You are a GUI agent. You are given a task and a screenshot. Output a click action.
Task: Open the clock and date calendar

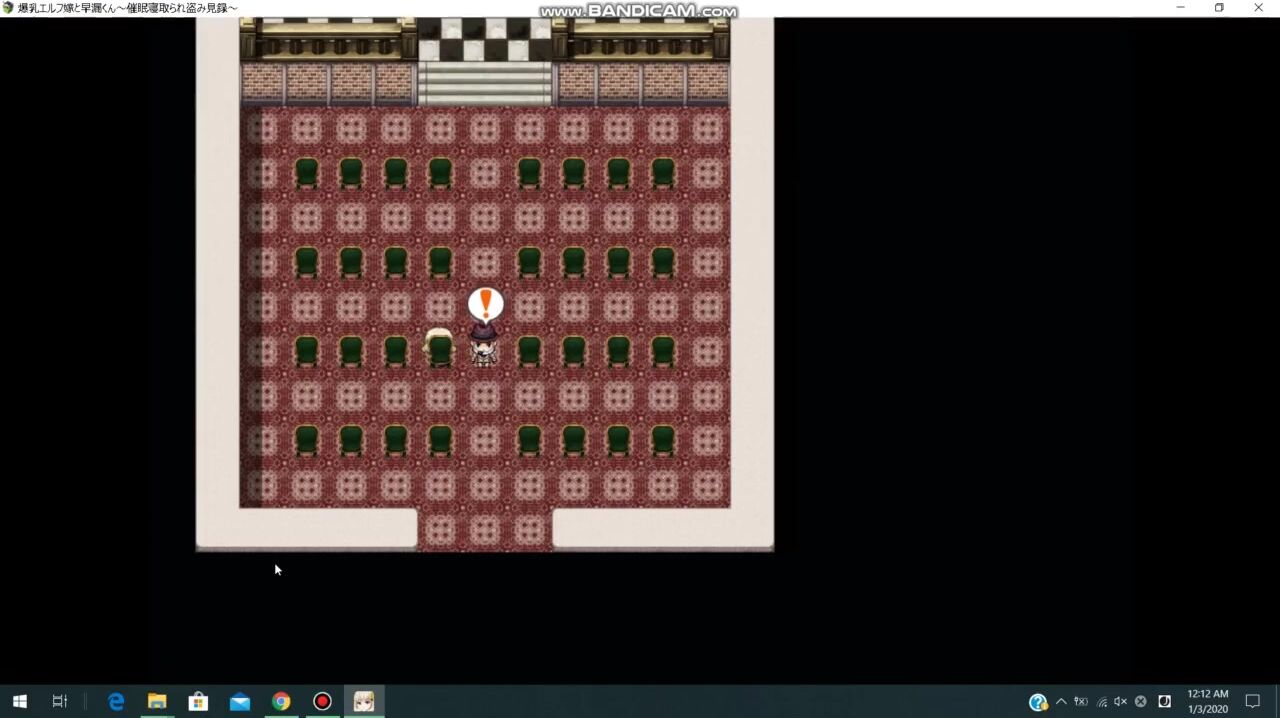(1207, 701)
